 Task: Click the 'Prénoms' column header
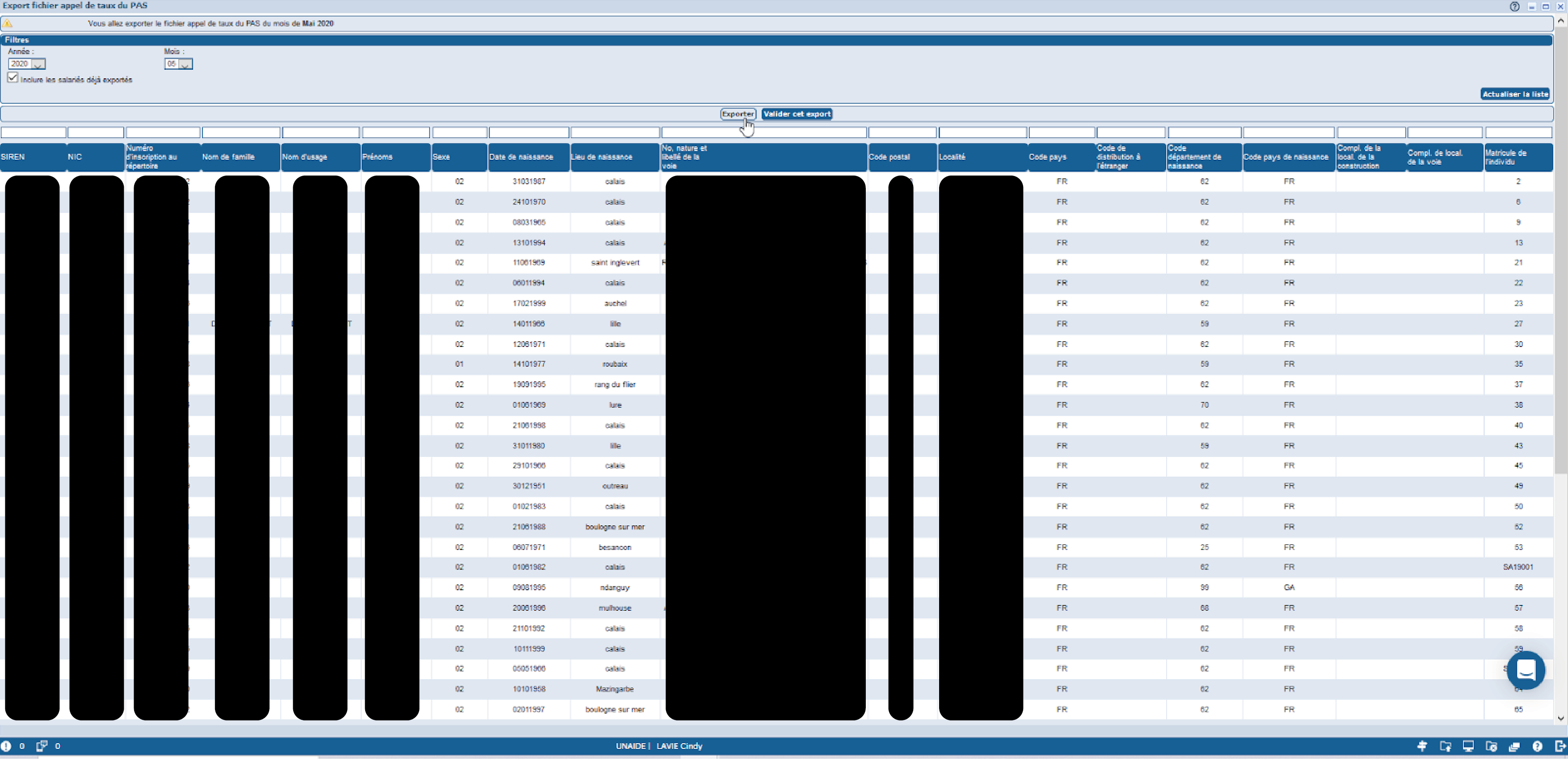click(x=396, y=157)
